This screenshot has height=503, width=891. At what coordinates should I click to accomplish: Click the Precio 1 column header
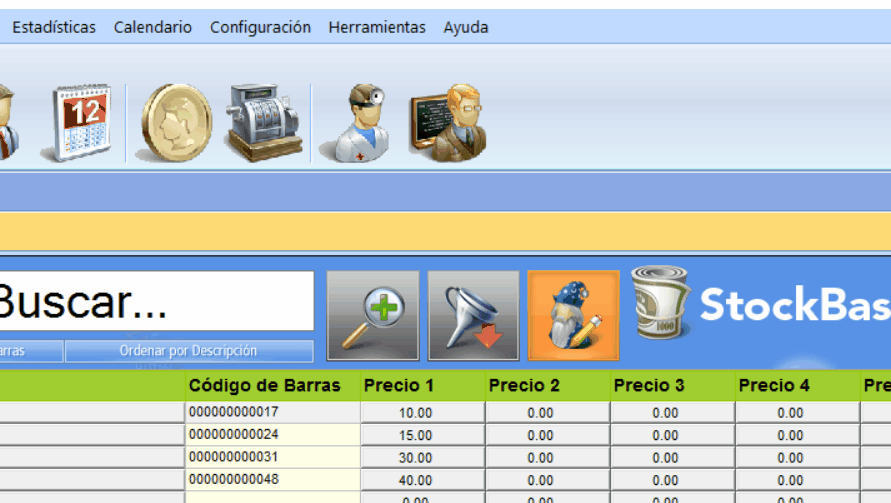click(x=422, y=385)
